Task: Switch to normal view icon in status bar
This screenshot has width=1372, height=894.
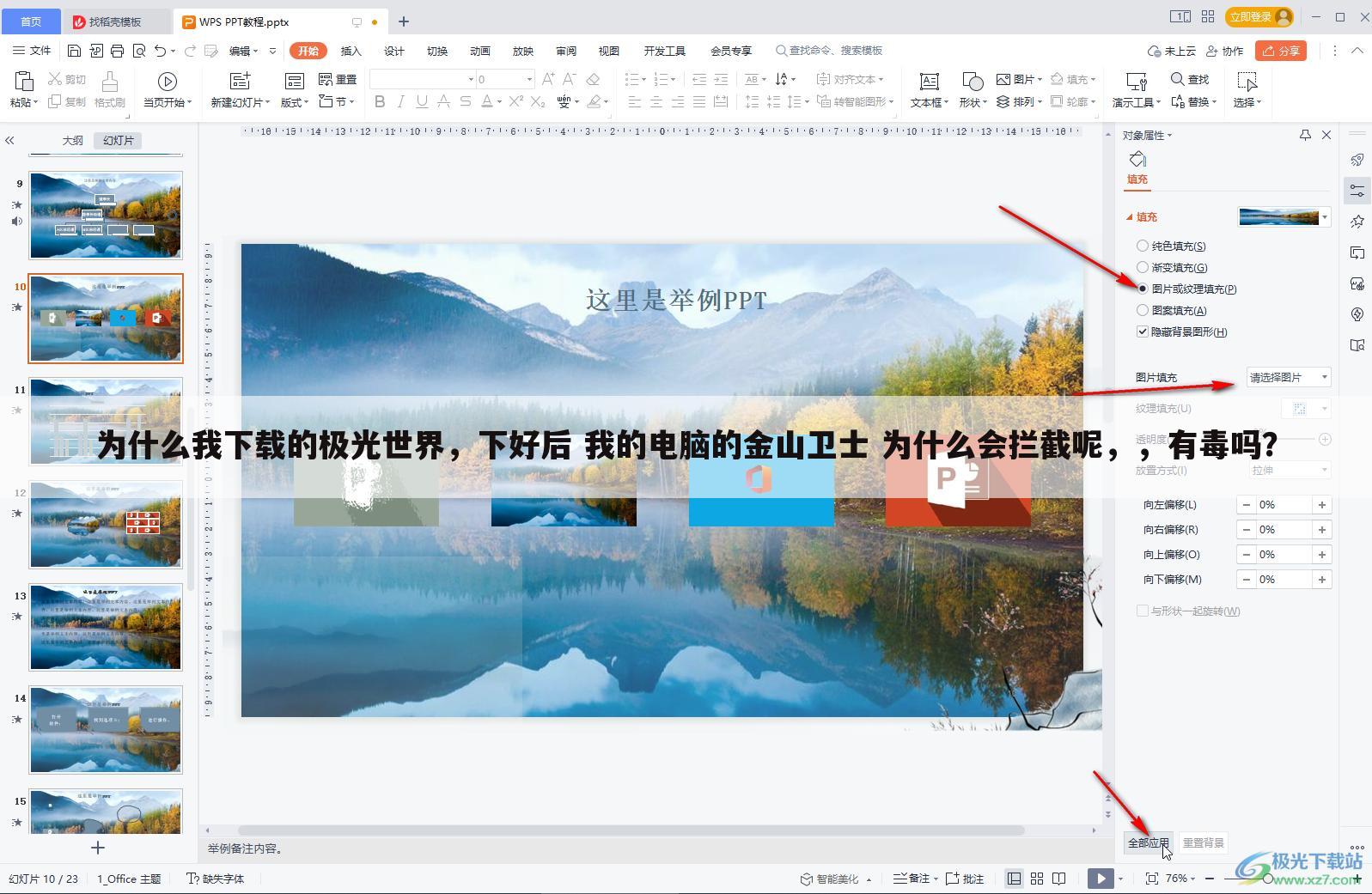Action: click(x=1015, y=879)
